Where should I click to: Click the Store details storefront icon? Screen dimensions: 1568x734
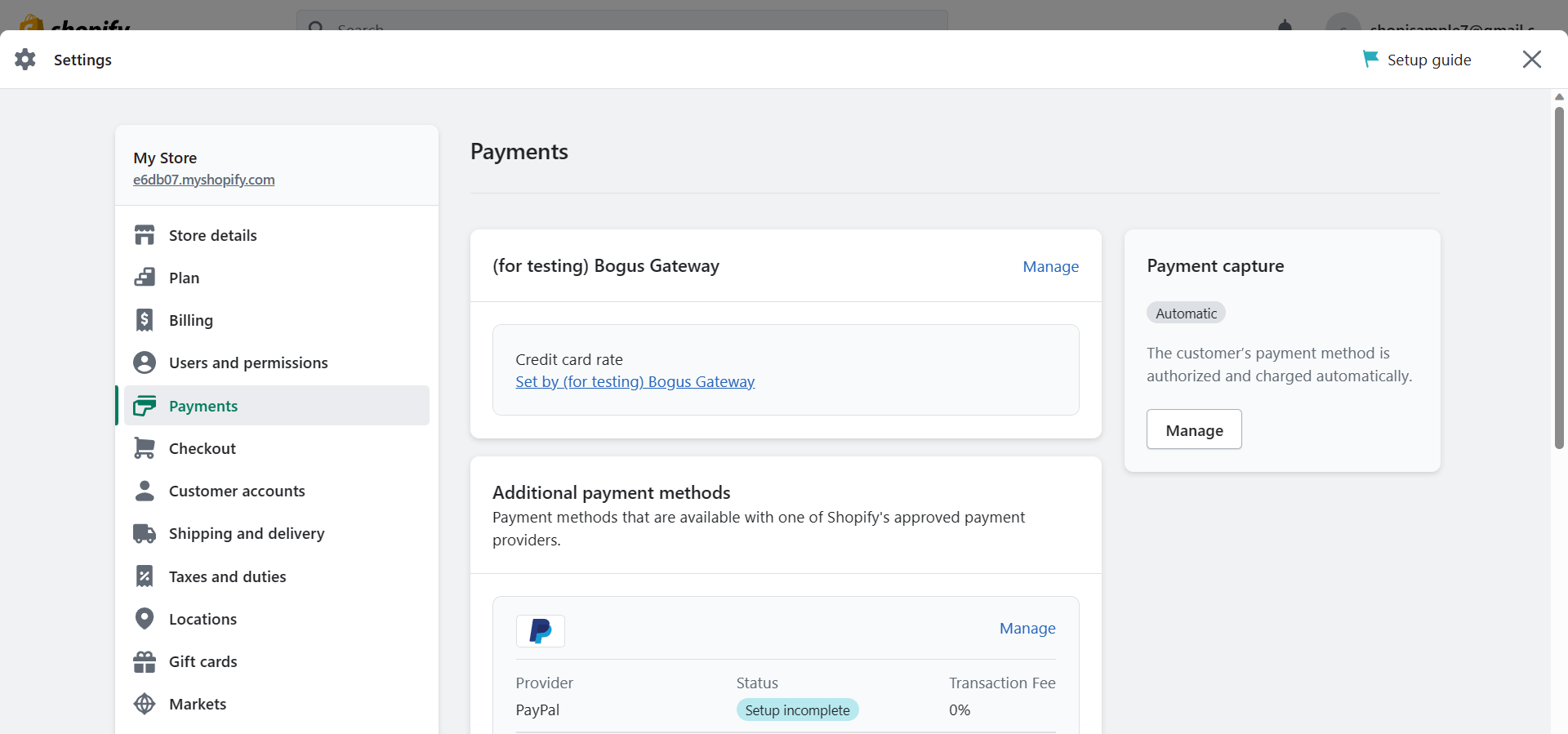[x=145, y=235]
